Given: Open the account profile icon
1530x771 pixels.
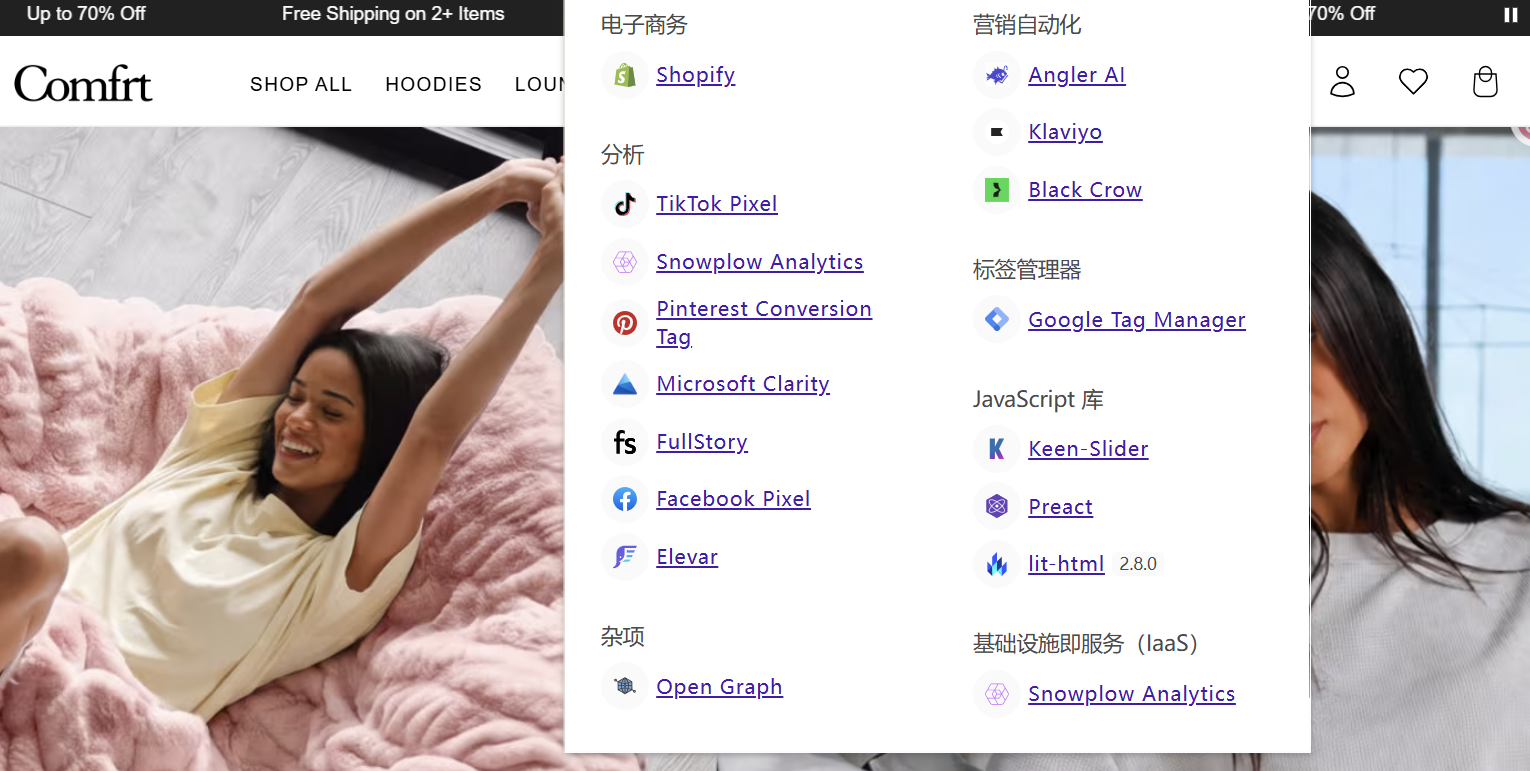Looking at the screenshot, I should [1342, 82].
